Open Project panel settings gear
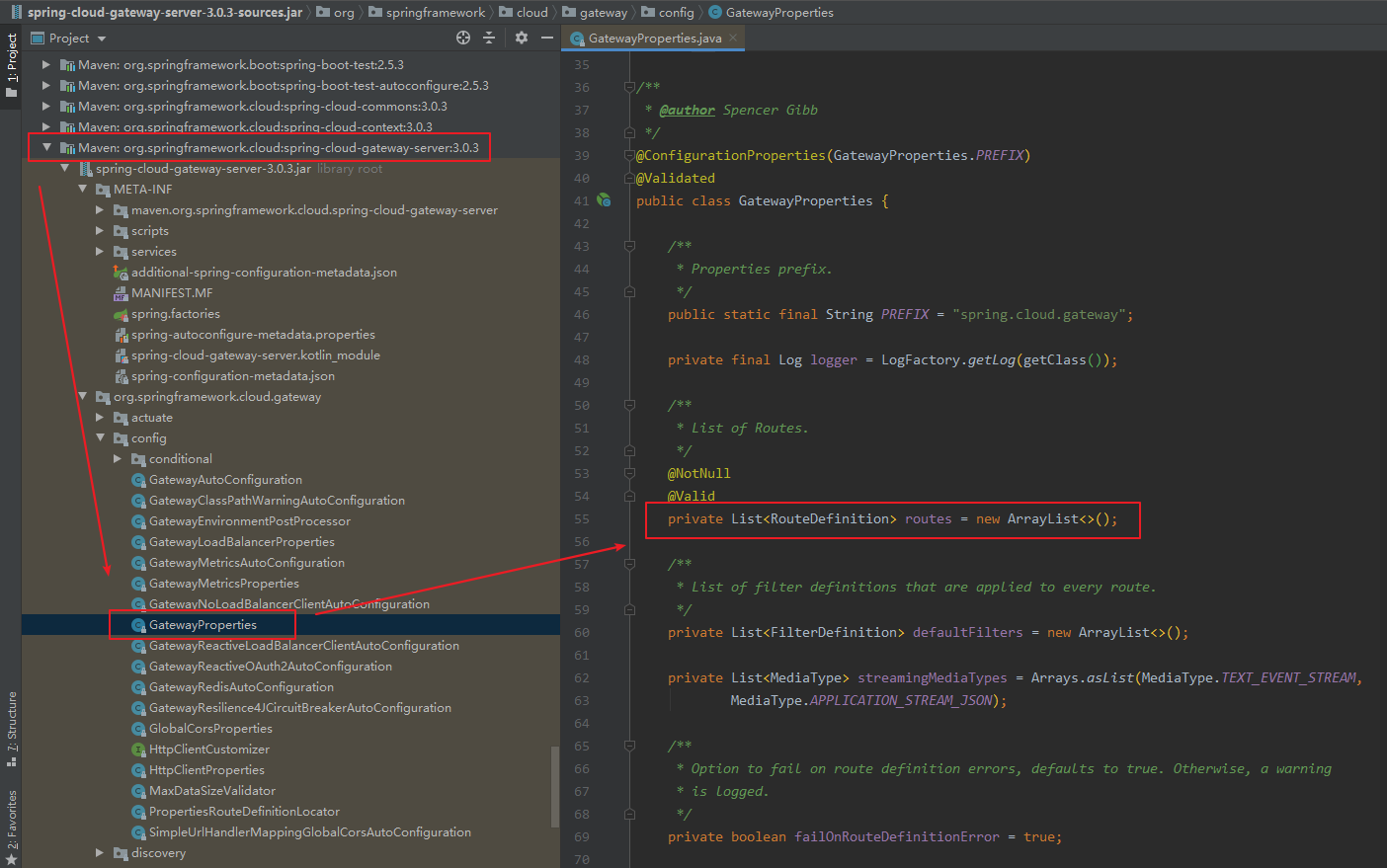The height and width of the screenshot is (868, 1387). click(522, 38)
